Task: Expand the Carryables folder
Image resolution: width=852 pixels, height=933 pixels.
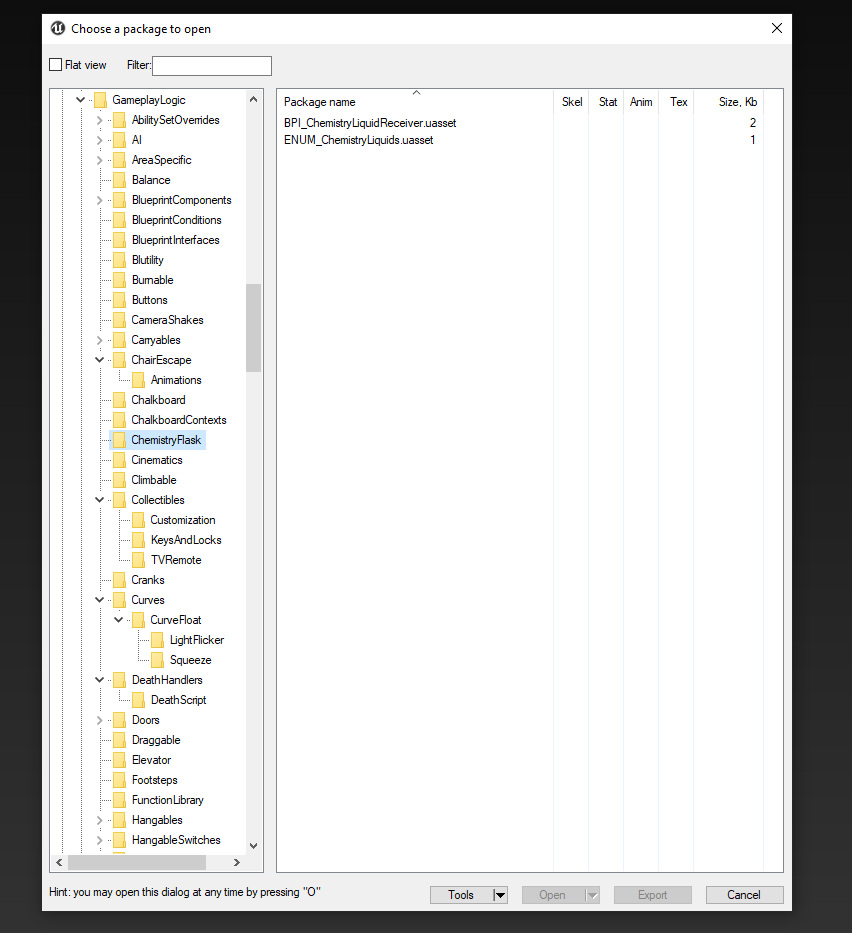Action: (x=99, y=340)
